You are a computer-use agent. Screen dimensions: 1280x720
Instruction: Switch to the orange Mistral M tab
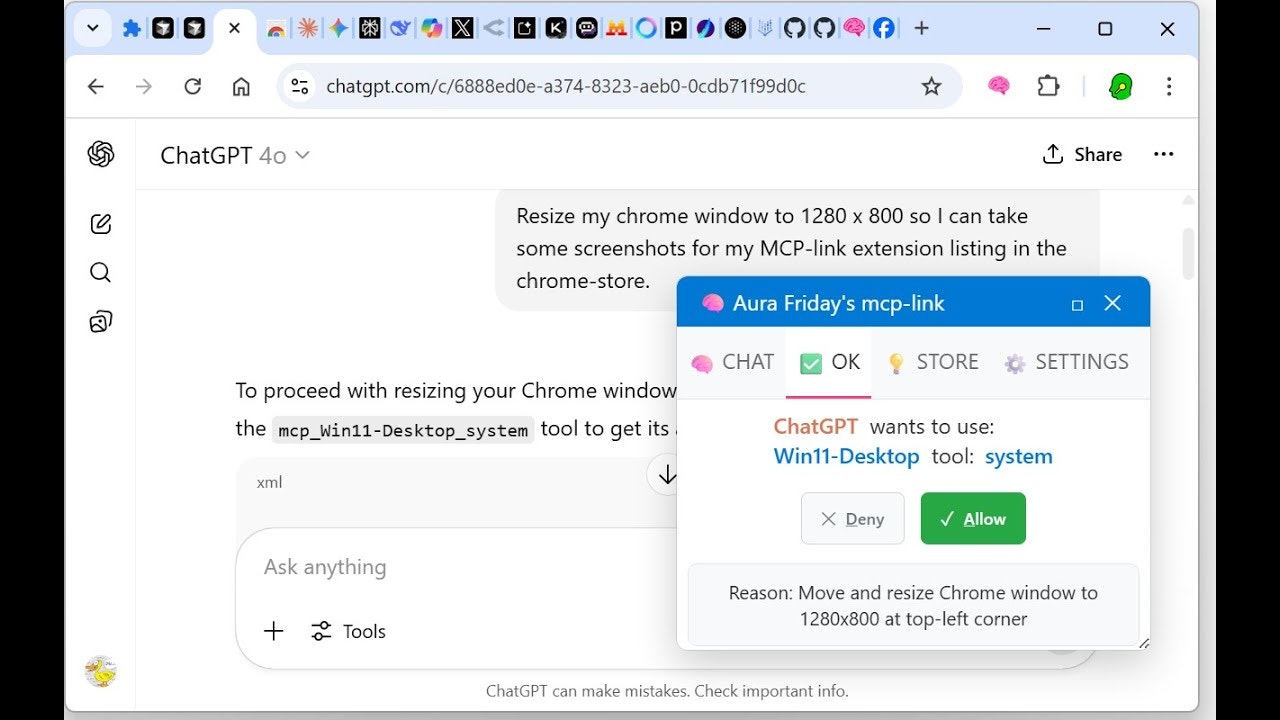[616, 29]
